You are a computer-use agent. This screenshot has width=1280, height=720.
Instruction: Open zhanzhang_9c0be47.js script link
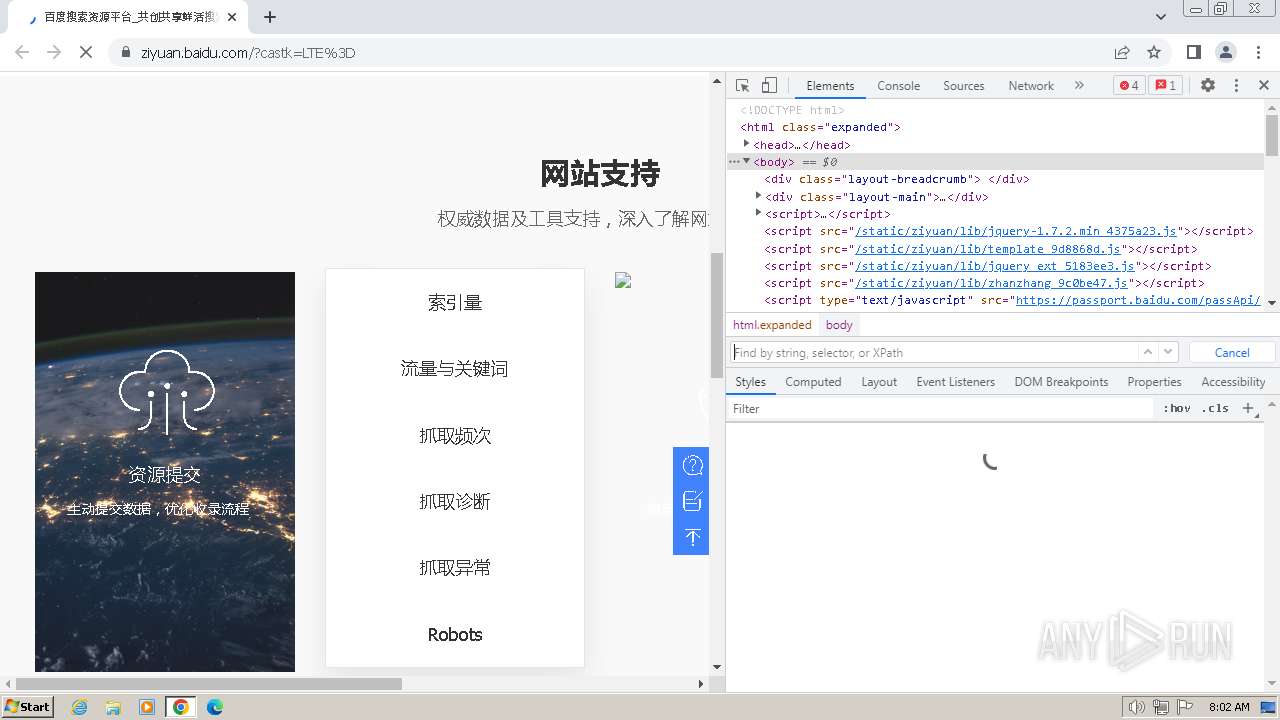(x=990, y=283)
